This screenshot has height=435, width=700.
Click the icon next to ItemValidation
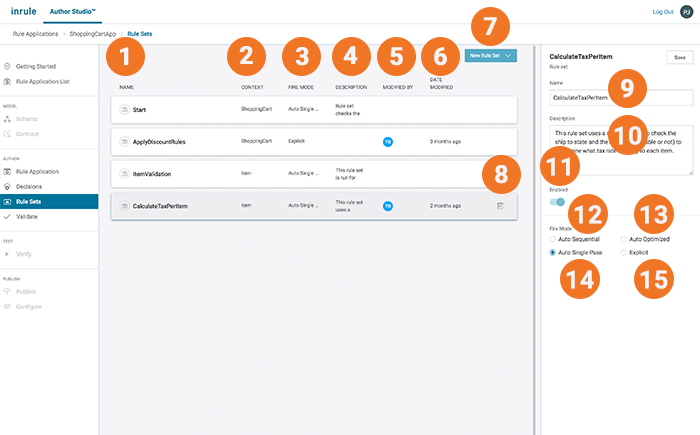point(125,174)
